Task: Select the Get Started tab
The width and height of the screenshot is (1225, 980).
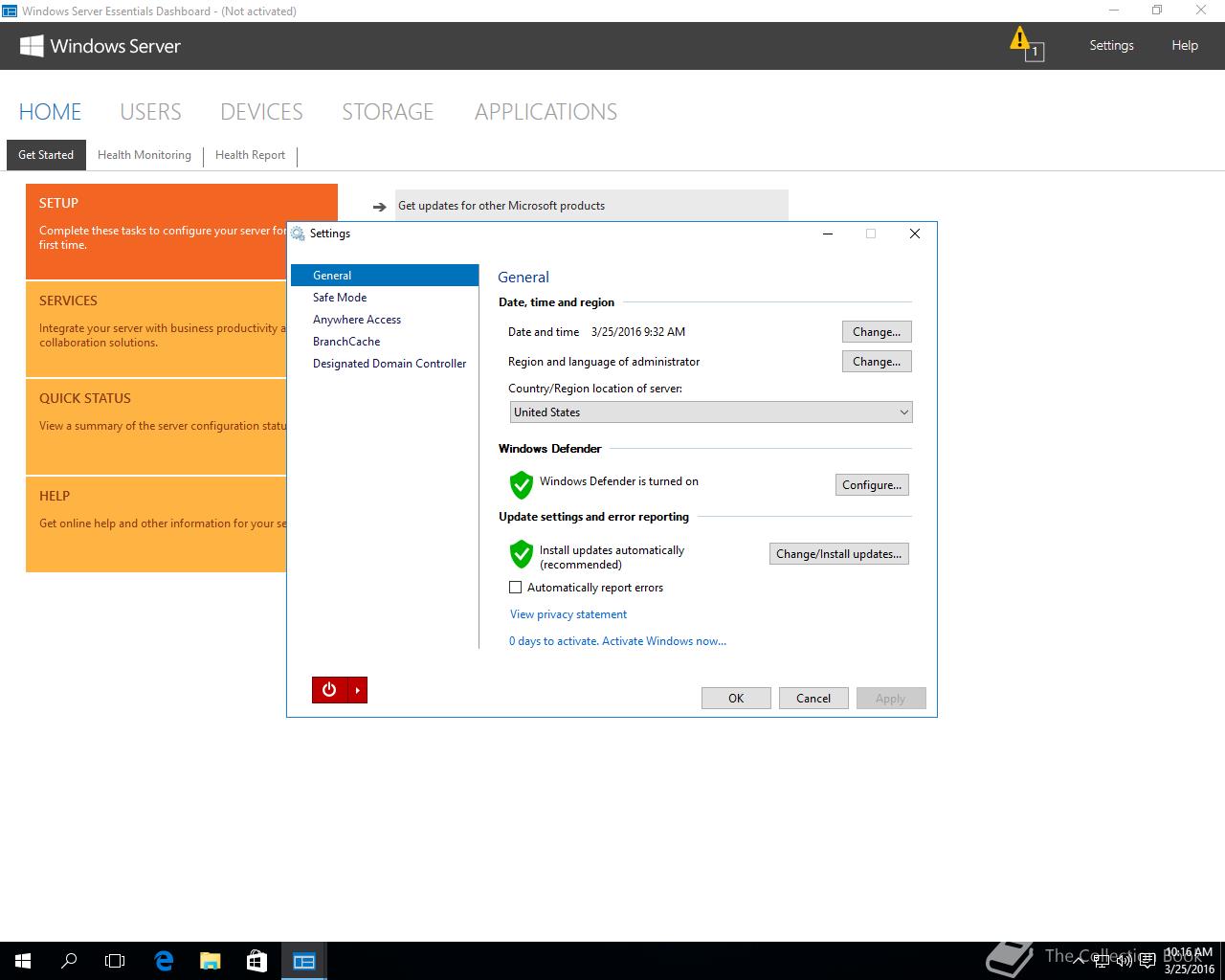Action: point(46,155)
